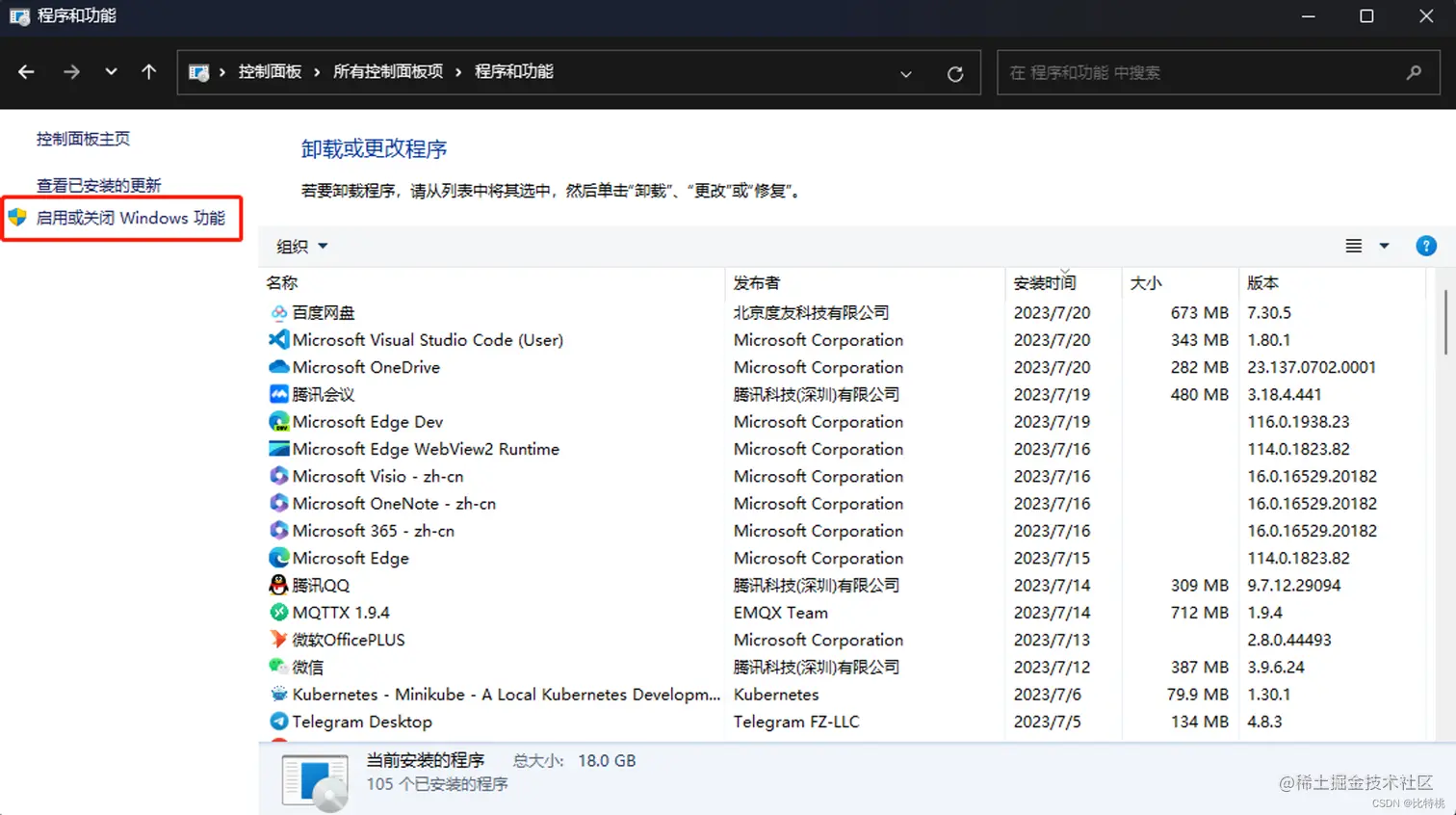Image resolution: width=1456 pixels, height=815 pixels.
Task: Select the Telegram Desktop icon
Action: [x=278, y=722]
